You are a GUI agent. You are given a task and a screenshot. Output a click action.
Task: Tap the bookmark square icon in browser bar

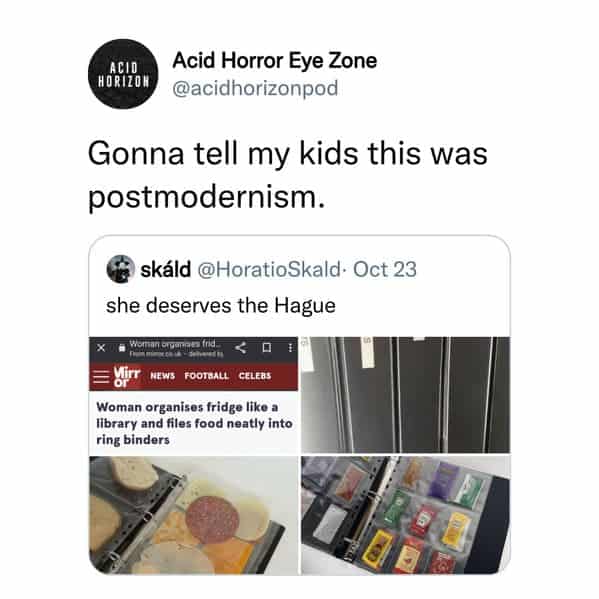pos(267,348)
